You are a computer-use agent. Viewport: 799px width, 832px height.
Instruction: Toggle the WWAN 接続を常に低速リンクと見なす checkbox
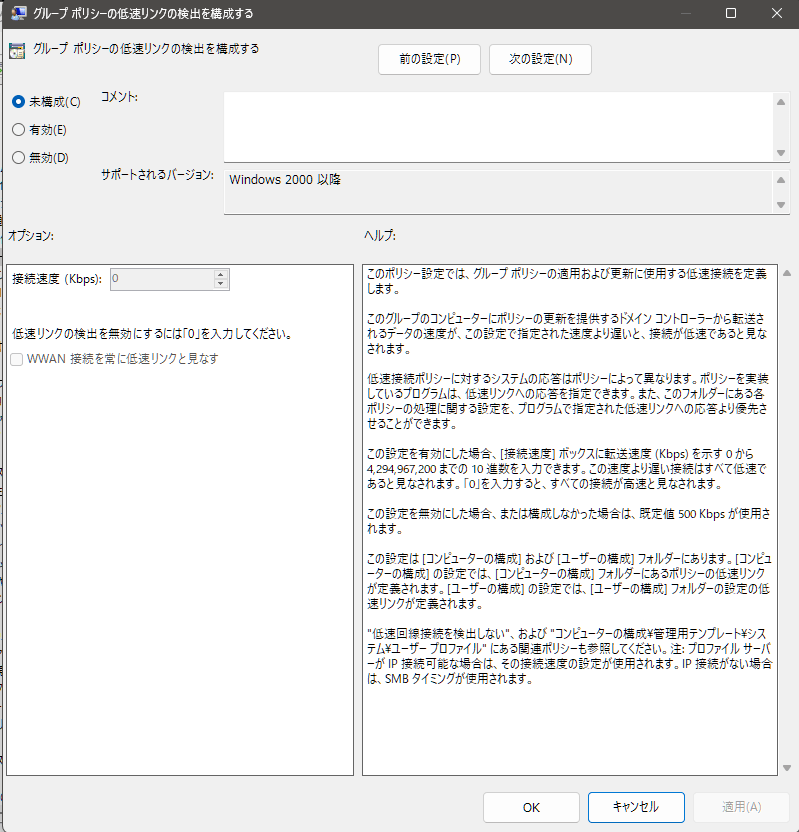click(x=17, y=358)
